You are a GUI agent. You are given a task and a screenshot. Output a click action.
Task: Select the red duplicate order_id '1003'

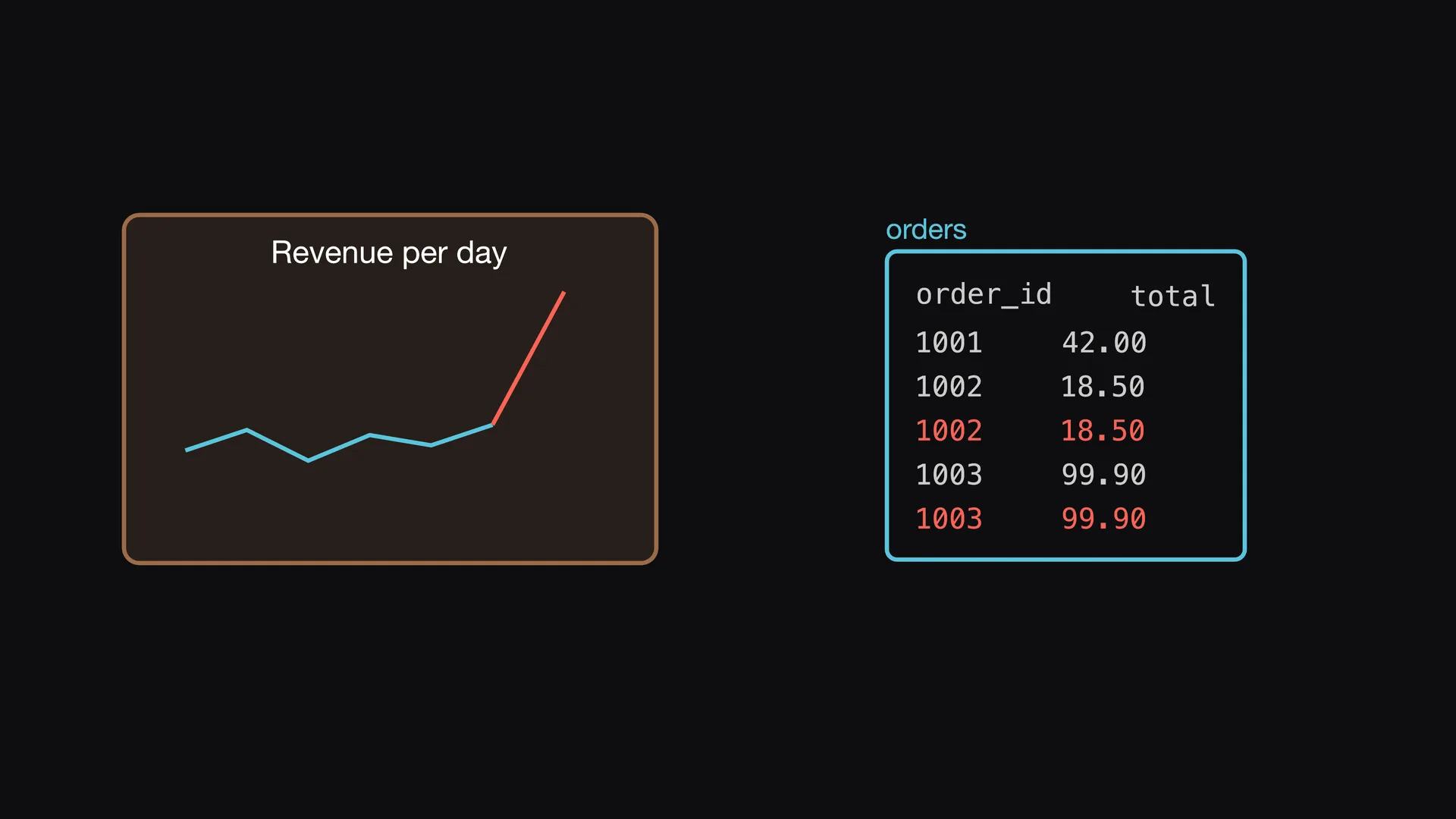pos(949,519)
